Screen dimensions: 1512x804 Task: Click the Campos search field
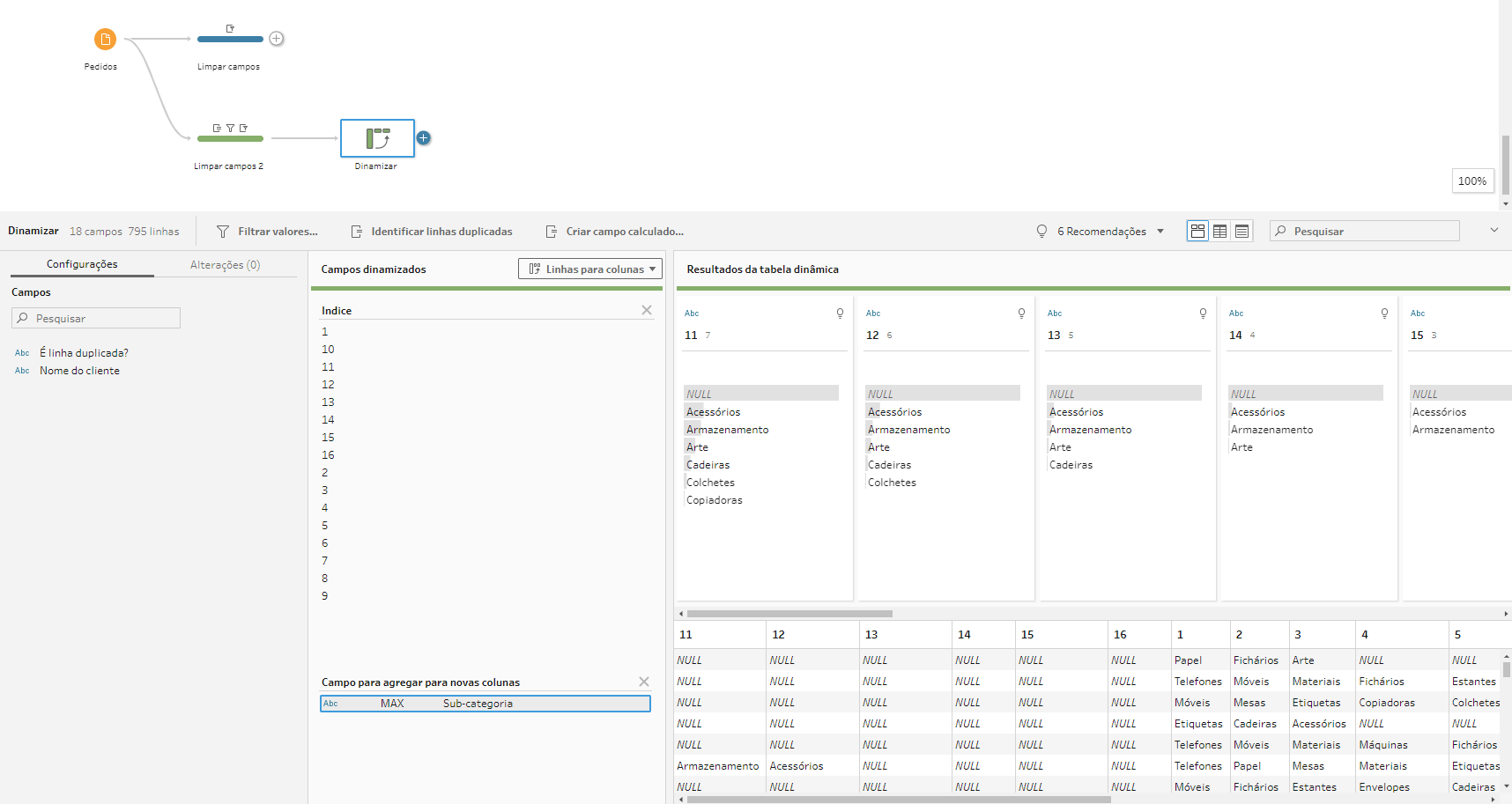click(96, 318)
